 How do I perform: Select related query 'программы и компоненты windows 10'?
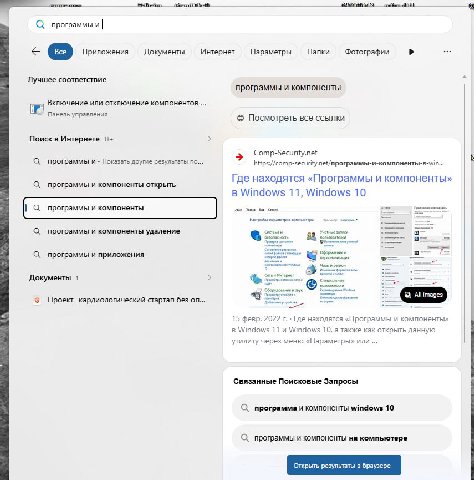click(342, 408)
